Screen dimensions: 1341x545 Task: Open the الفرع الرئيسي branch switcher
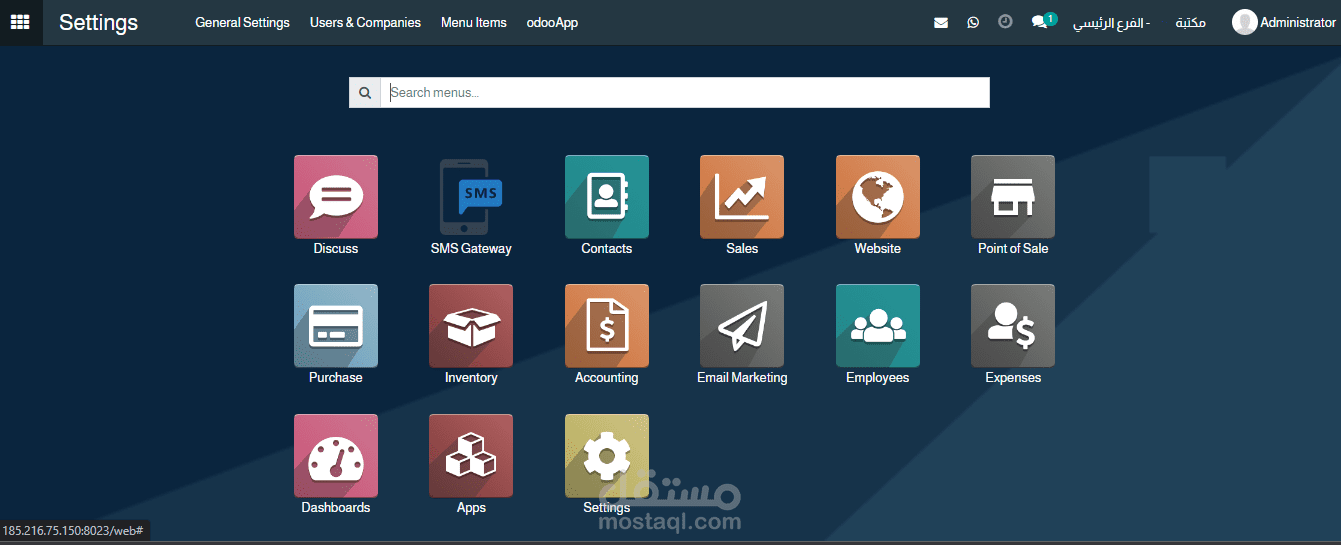point(1111,22)
